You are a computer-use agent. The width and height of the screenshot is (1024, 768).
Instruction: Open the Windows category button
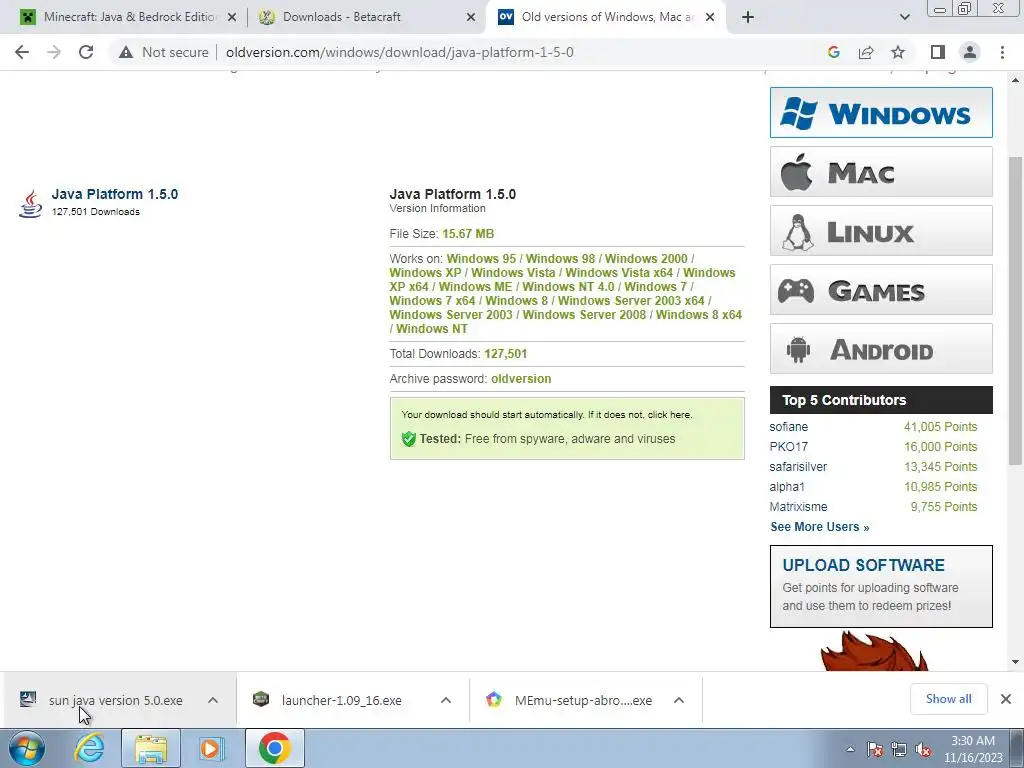881,113
